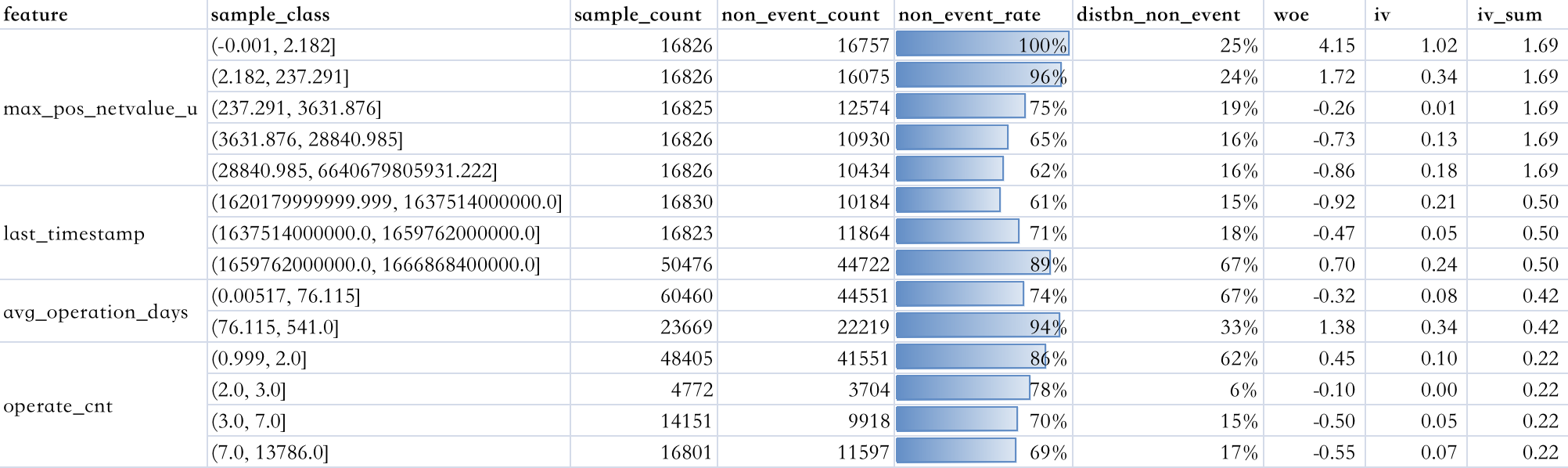Select the "non_event_rate" column header

point(969,15)
